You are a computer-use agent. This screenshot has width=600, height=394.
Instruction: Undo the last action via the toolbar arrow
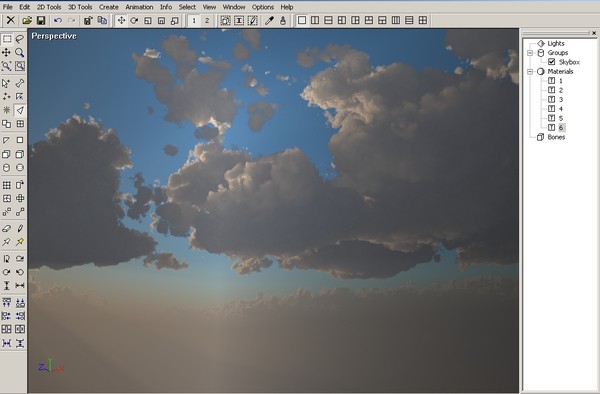[x=57, y=20]
